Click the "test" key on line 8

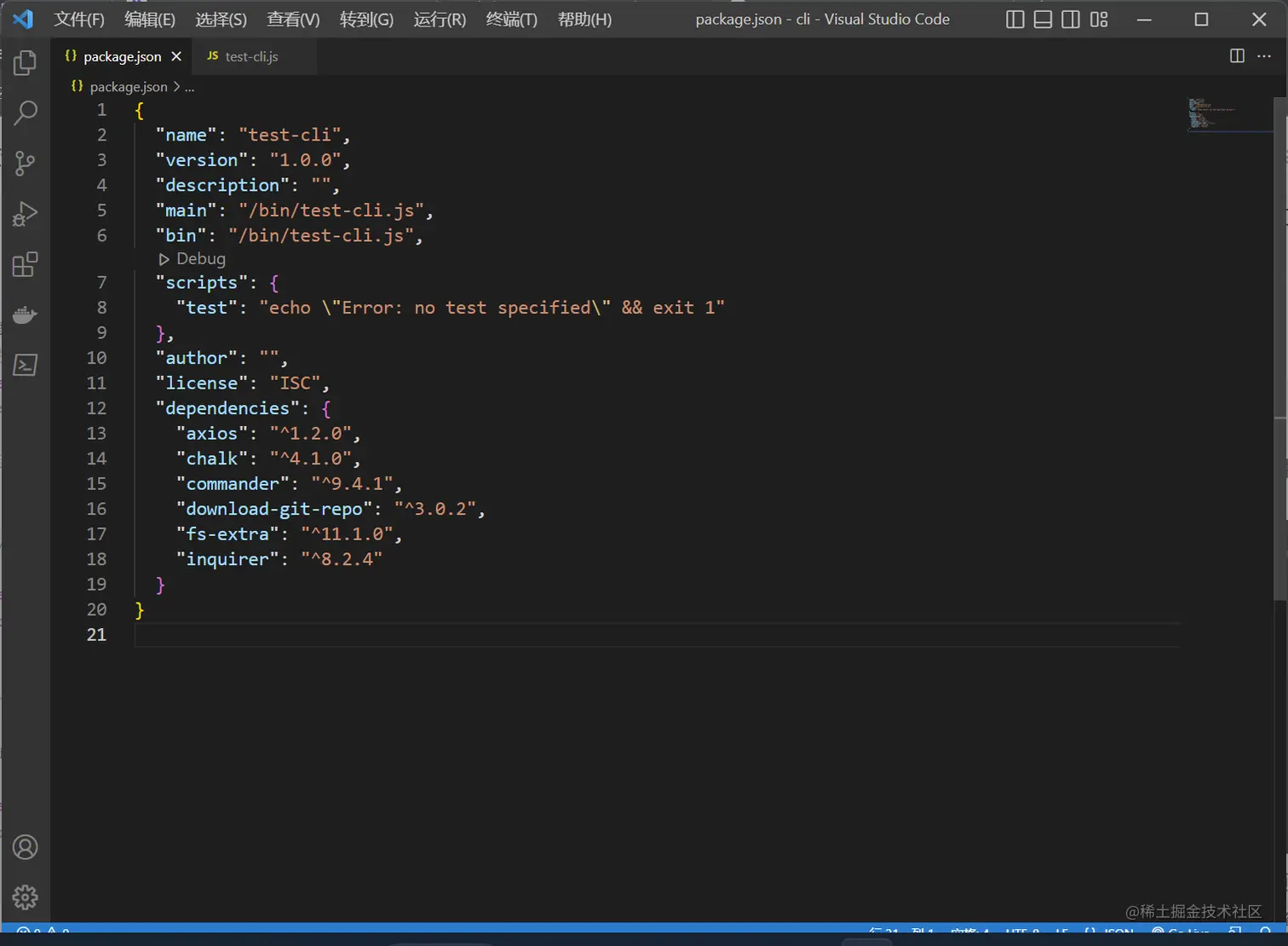(x=207, y=307)
